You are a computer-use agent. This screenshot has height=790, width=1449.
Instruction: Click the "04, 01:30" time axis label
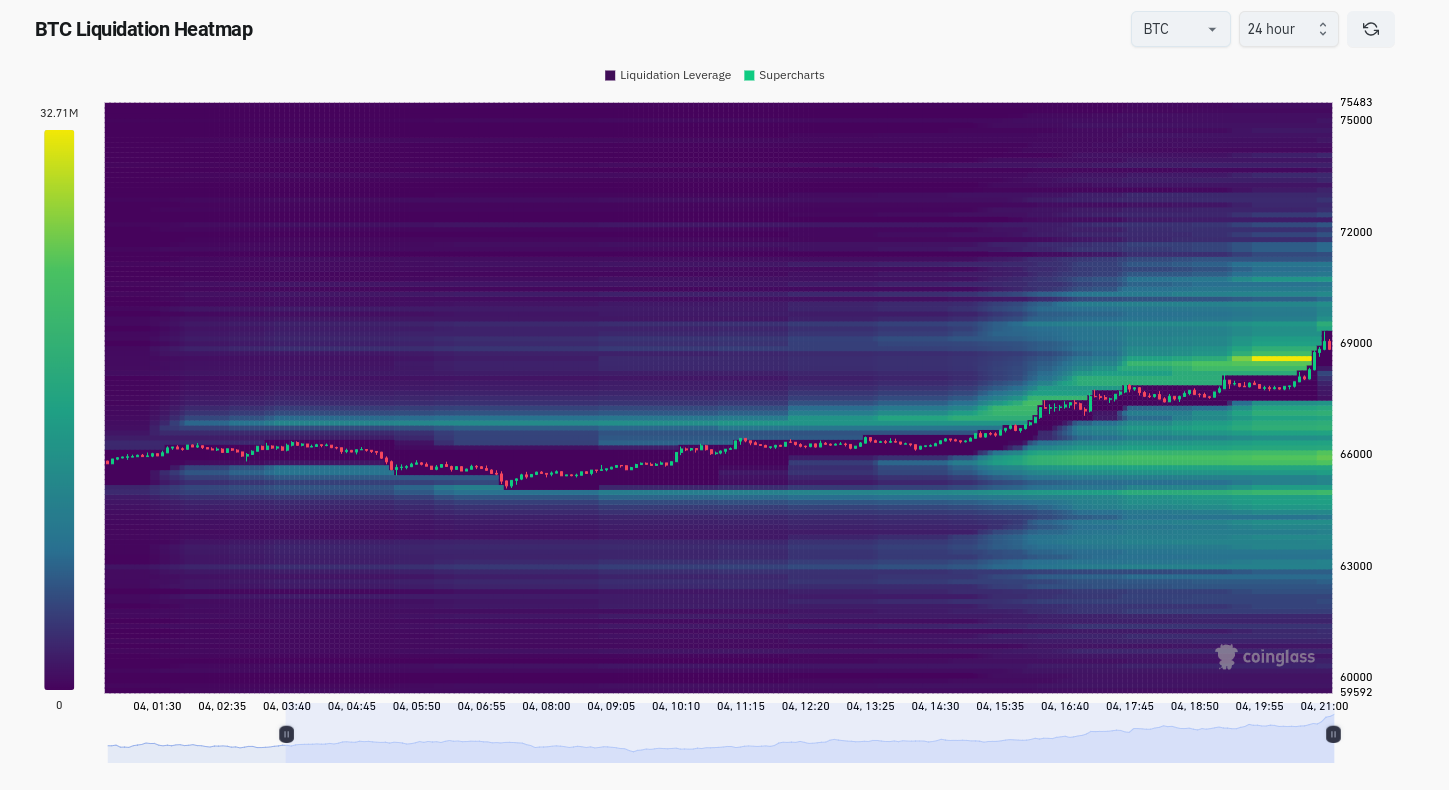157,706
